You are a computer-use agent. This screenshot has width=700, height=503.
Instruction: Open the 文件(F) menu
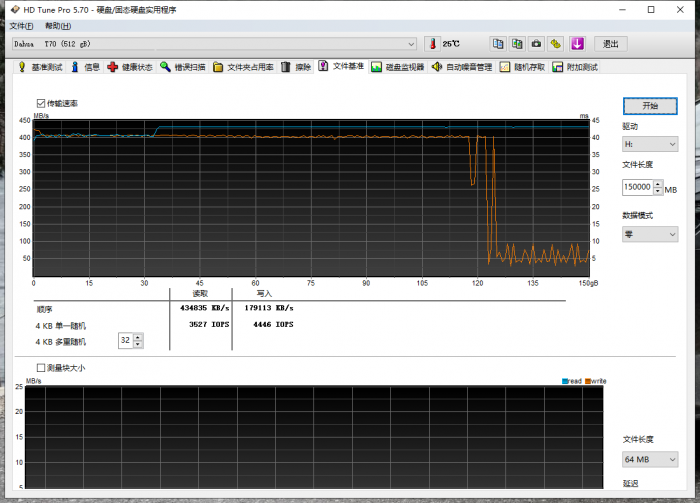tap(21, 25)
